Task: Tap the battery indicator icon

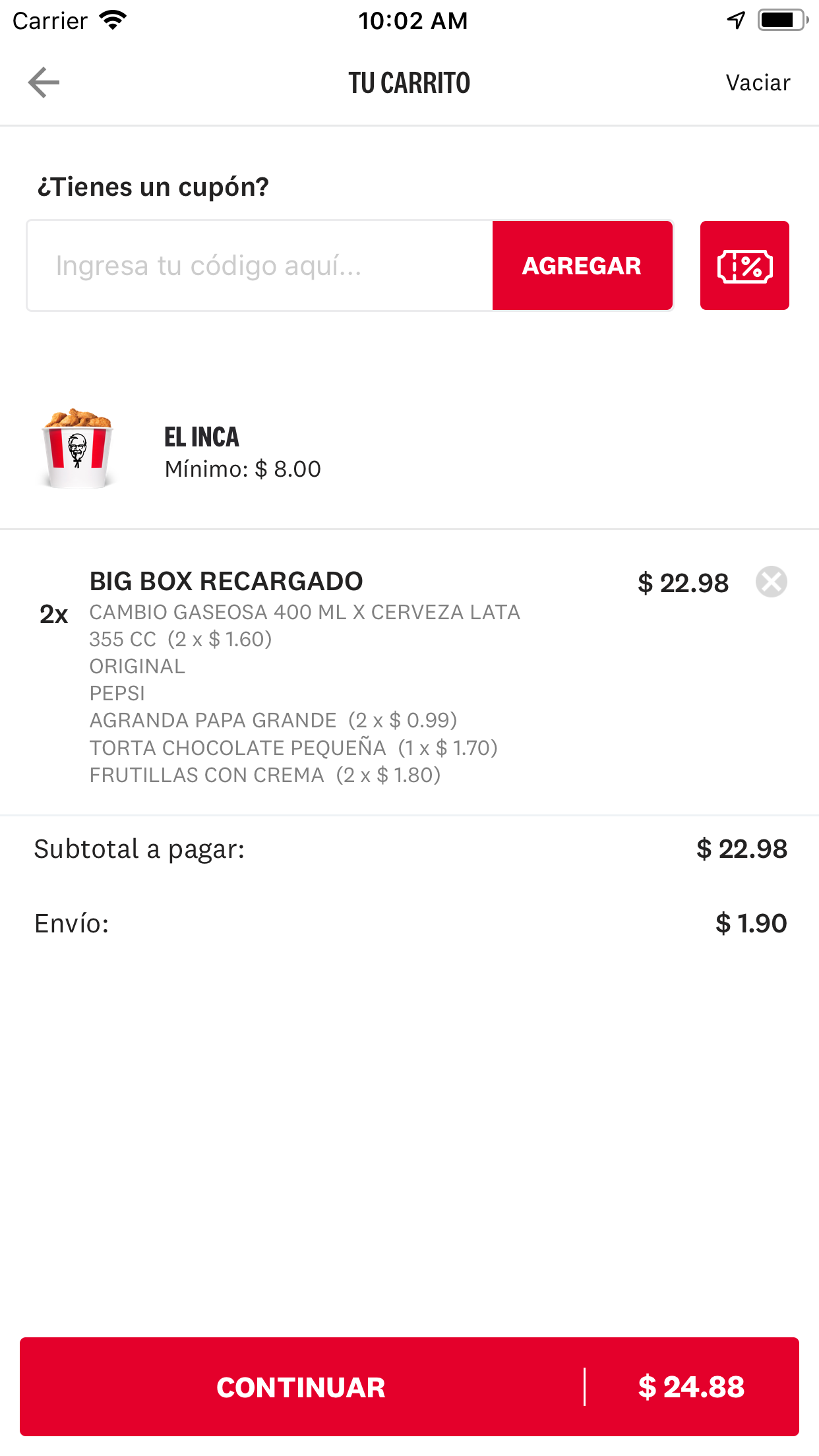Action: click(x=781, y=20)
